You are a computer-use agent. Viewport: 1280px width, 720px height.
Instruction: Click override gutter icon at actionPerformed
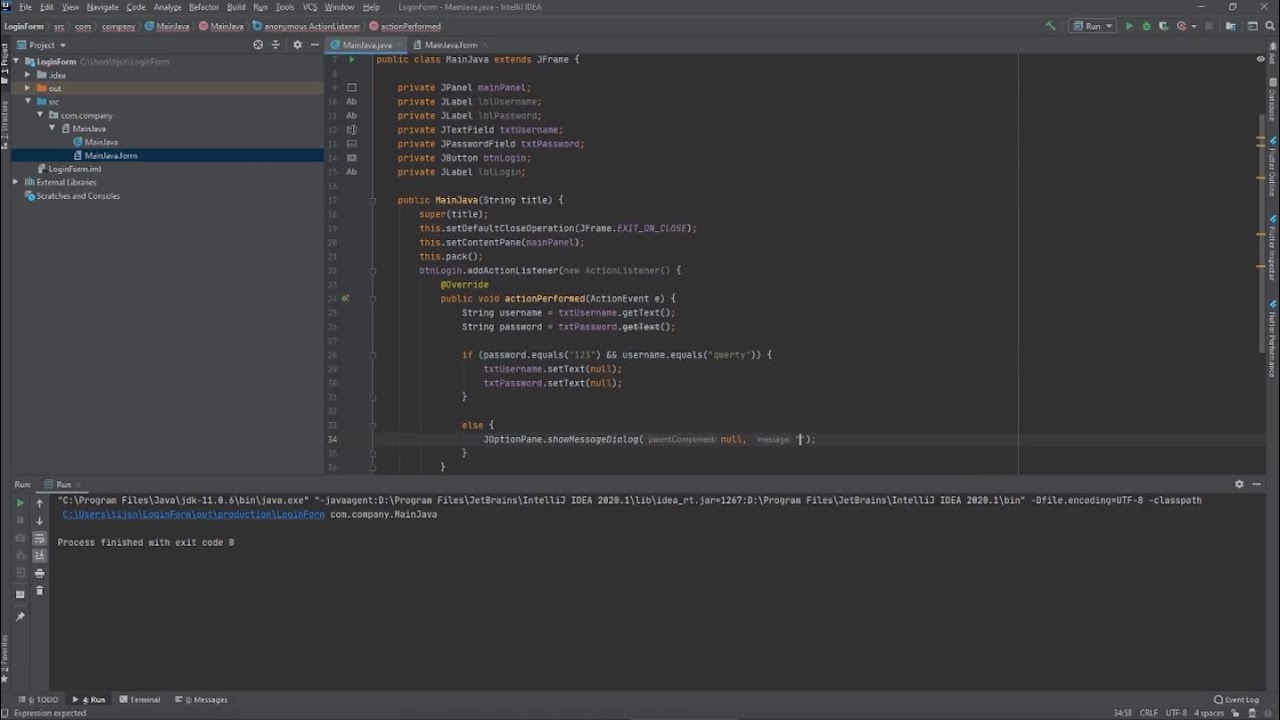(x=346, y=299)
